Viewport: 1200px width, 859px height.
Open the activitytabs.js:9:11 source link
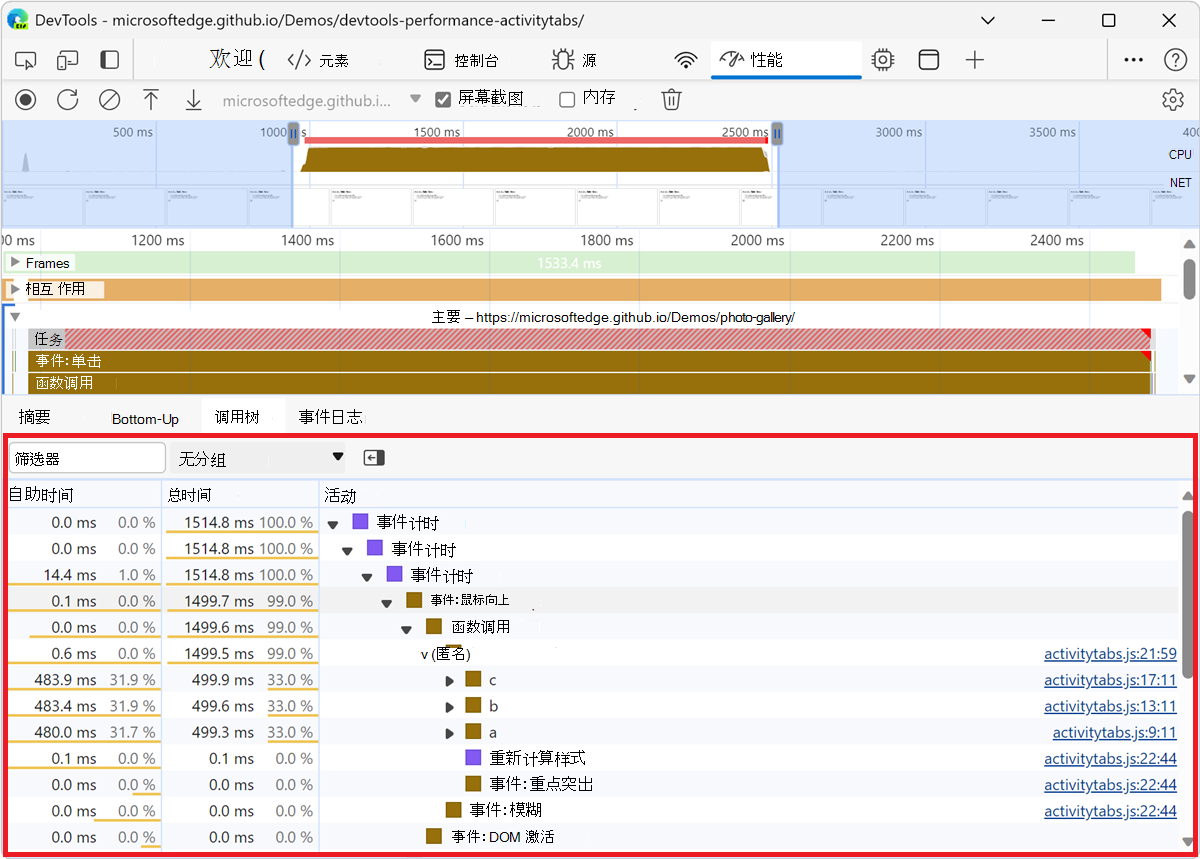pos(1114,732)
